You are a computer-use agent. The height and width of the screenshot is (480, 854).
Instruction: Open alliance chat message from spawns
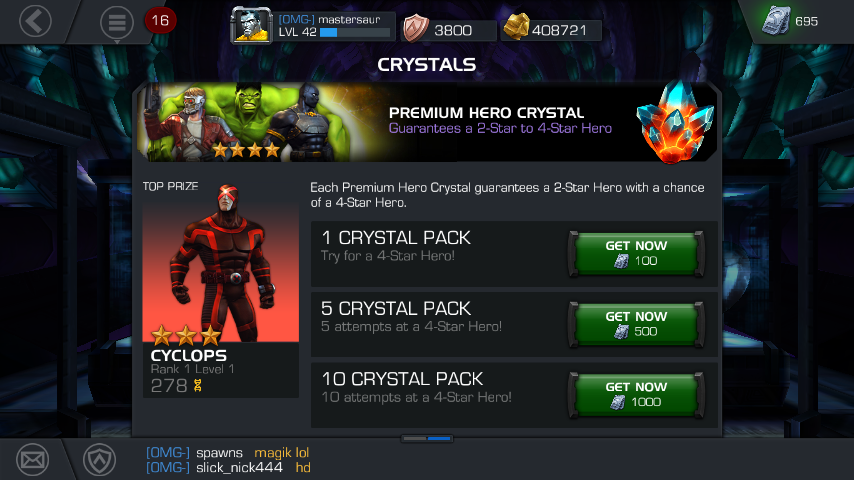[x=228, y=453]
